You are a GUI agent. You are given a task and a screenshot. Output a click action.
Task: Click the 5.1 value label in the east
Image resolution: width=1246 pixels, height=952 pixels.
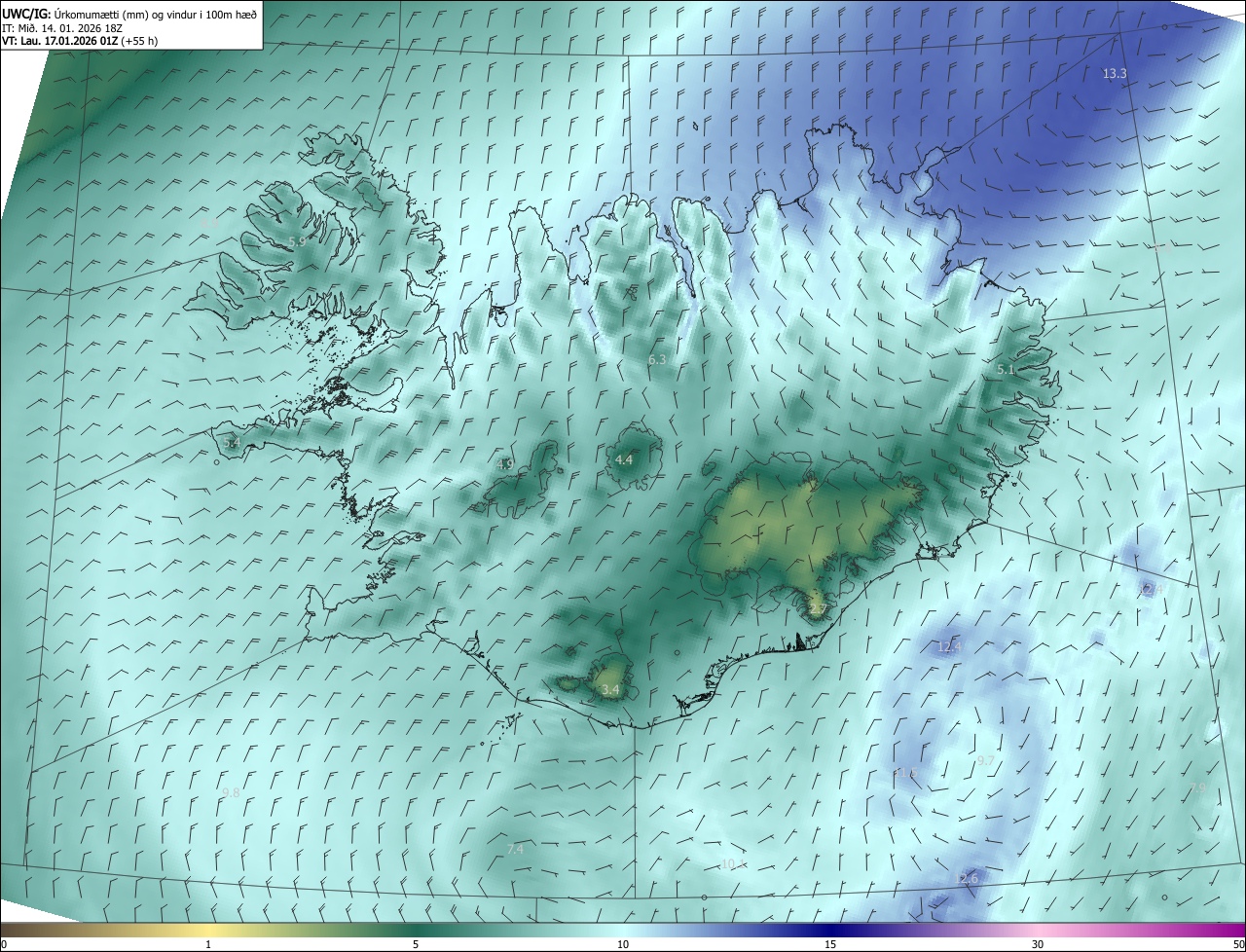point(1006,370)
